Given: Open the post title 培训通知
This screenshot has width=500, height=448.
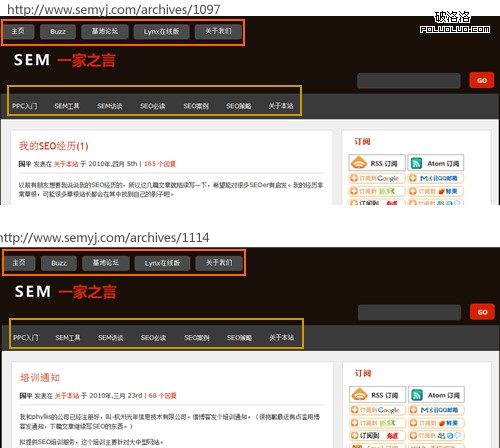Looking at the screenshot, I should (40, 378).
